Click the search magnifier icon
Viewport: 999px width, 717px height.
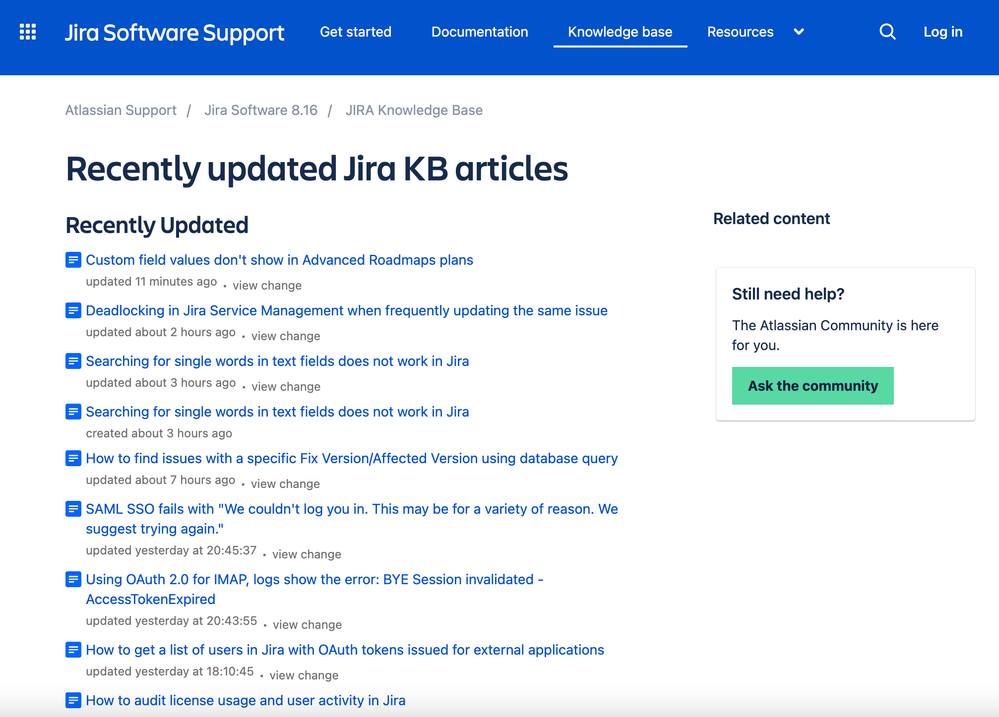tap(888, 32)
